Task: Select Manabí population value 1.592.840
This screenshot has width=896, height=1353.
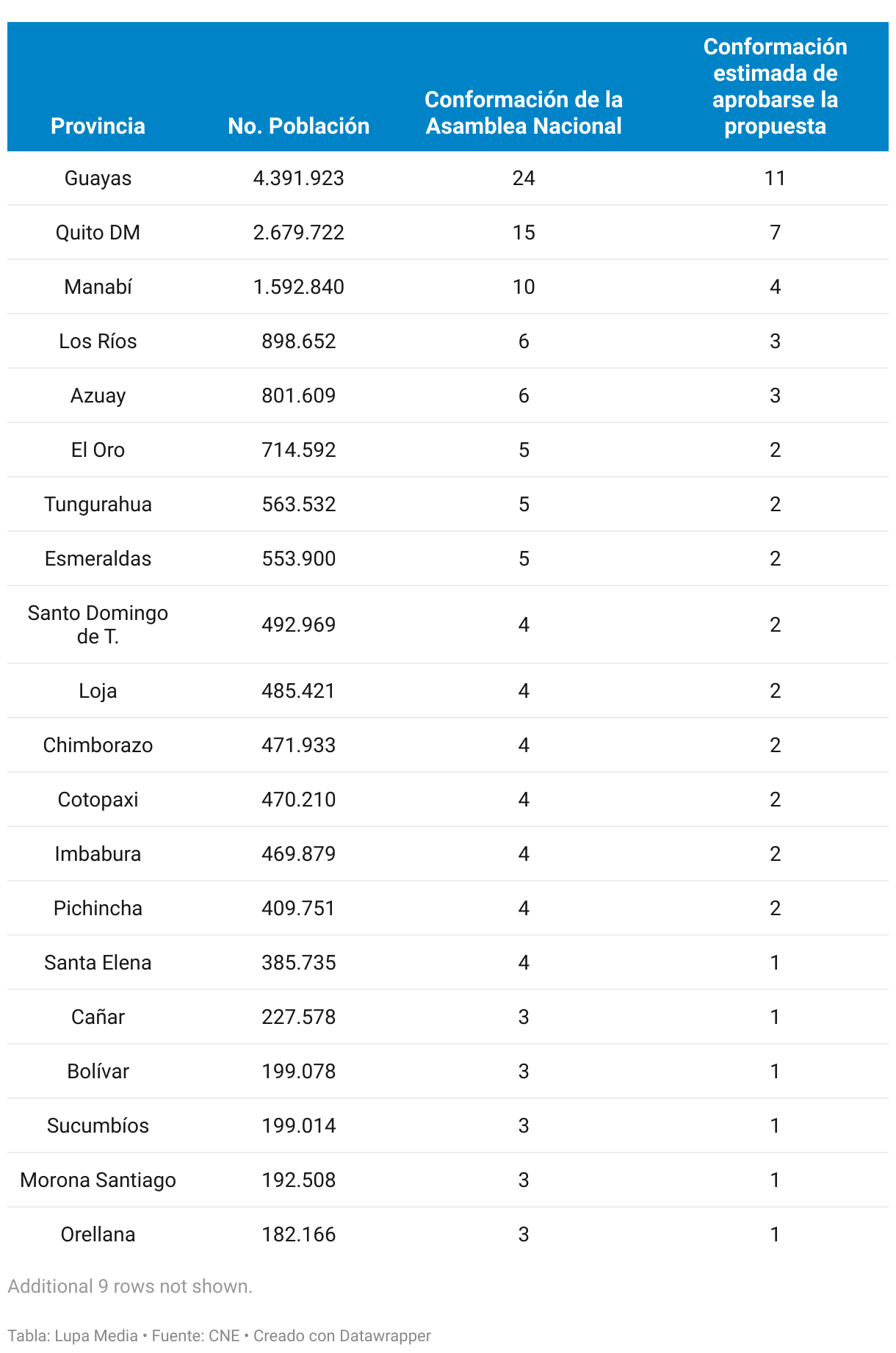Action: coord(298,287)
